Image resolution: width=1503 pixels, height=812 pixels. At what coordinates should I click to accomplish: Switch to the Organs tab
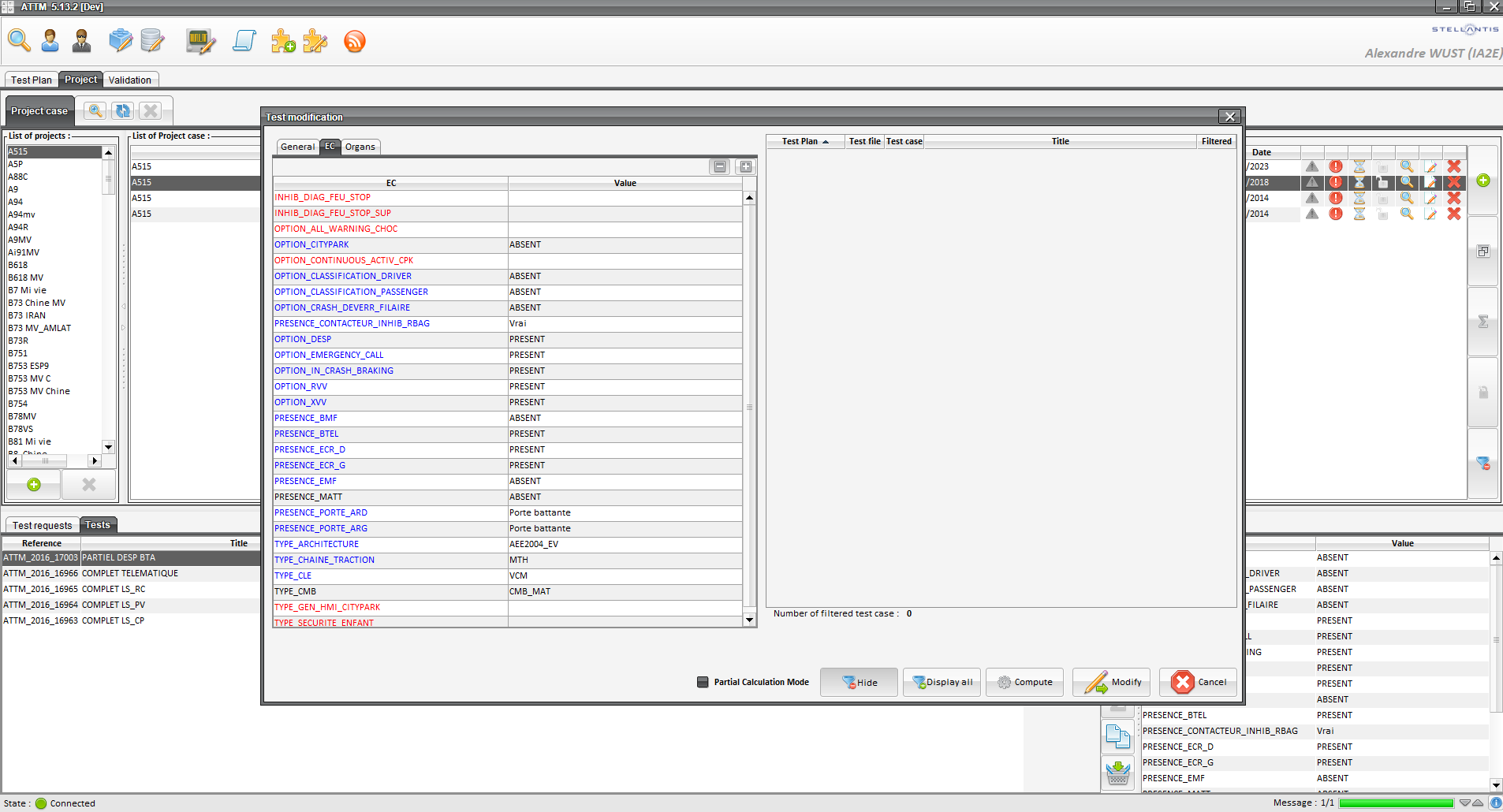click(360, 147)
